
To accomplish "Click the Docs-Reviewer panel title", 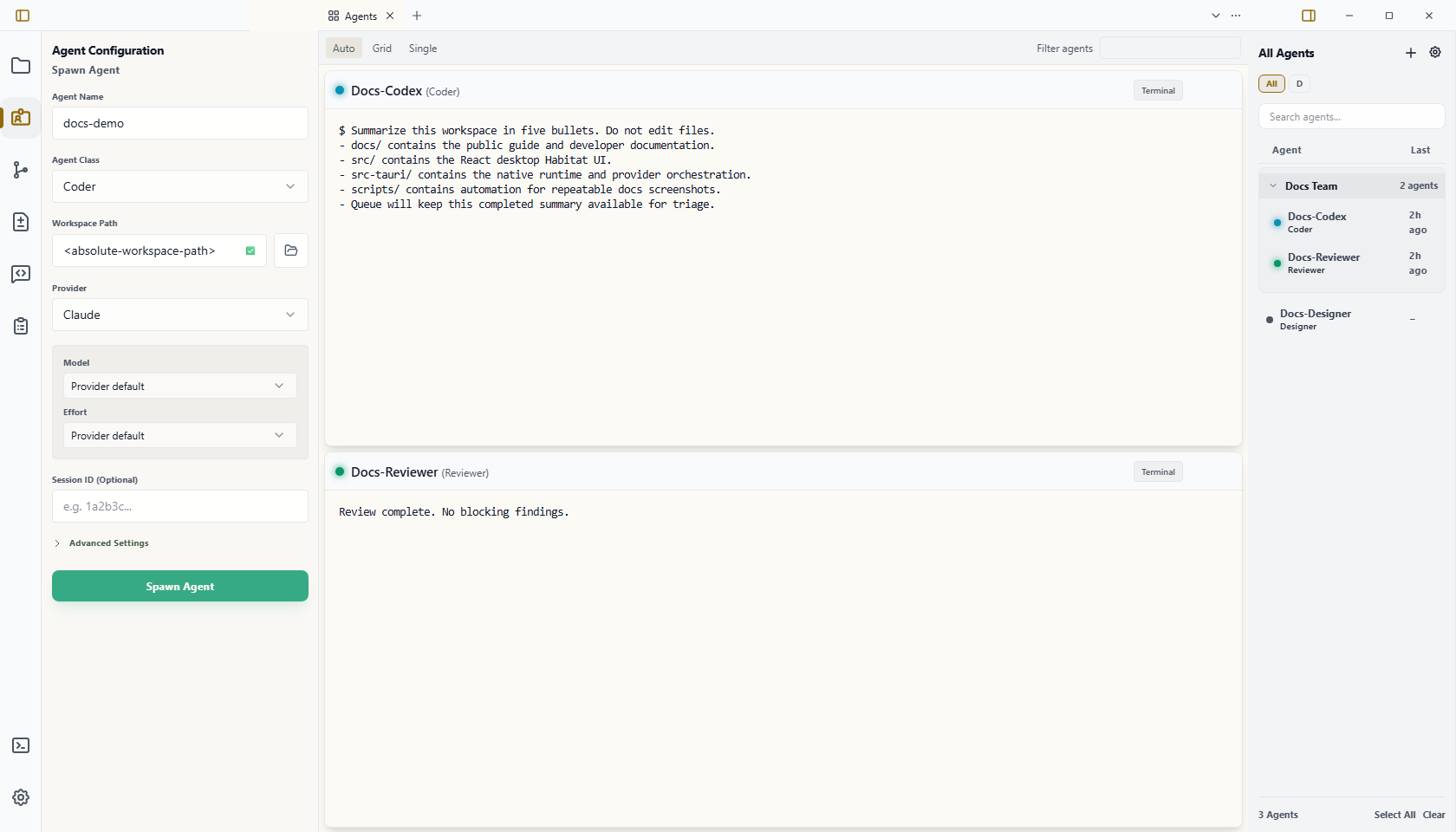I will 394,471.
